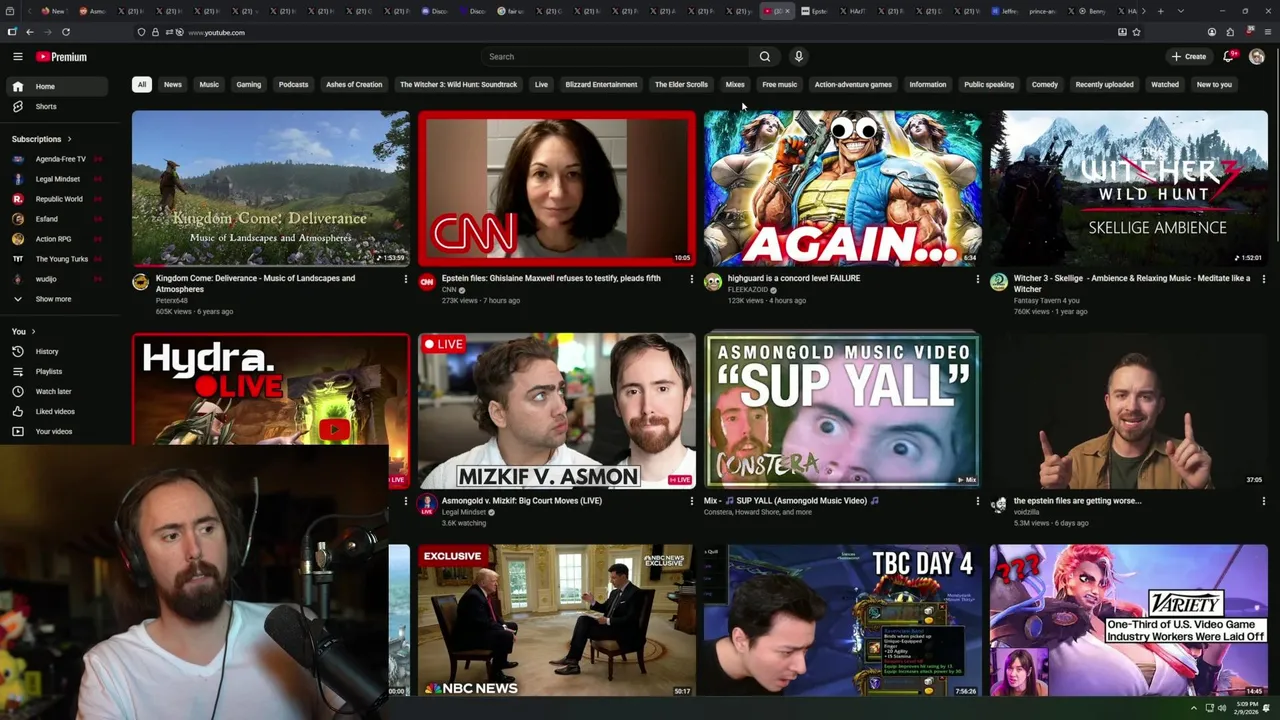Open more options for Witcher 3 Skellige video
1280x720 pixels.
(1263, 279)
